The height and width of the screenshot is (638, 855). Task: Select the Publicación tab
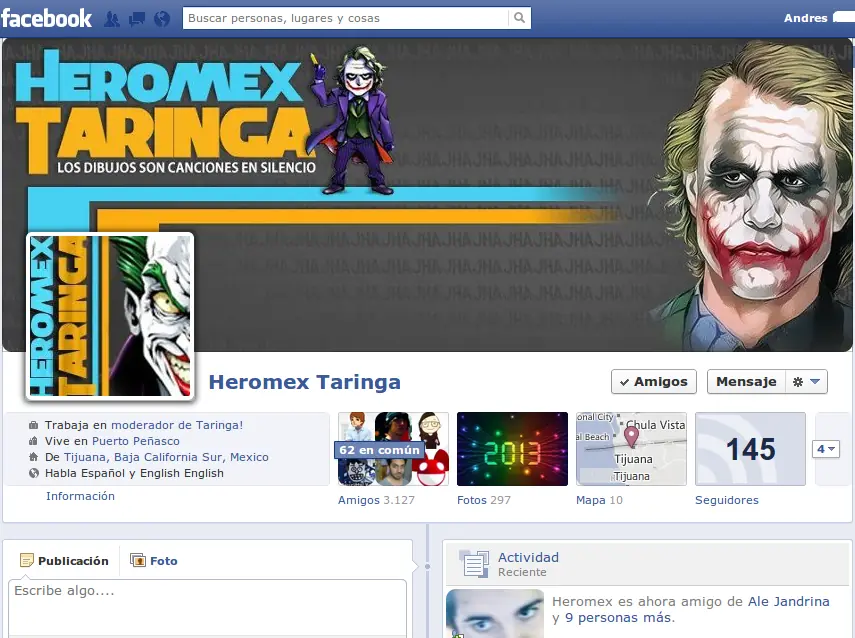pos(64,561)
